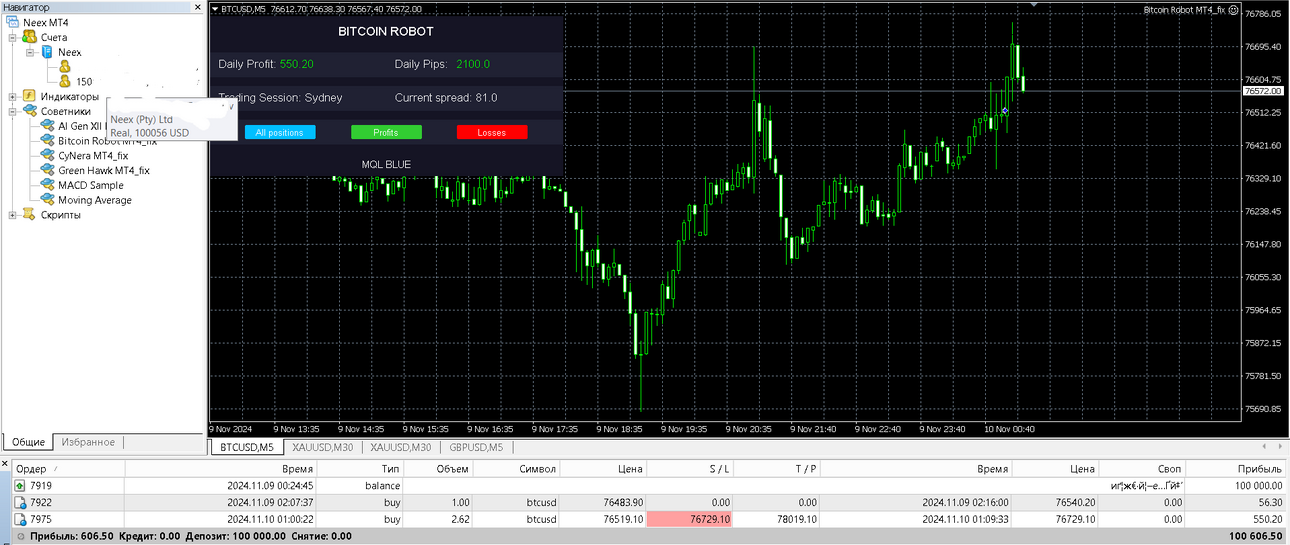Click the Daily Pips value 2100.0
The width and height of the screenshot is (1290, 545).
[473, 64]
